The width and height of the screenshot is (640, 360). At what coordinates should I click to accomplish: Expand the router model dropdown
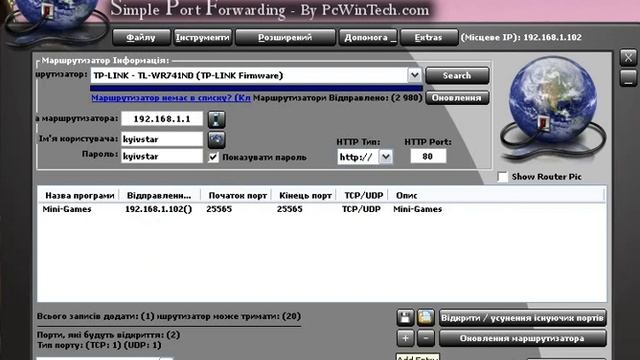tap(414, 75)
